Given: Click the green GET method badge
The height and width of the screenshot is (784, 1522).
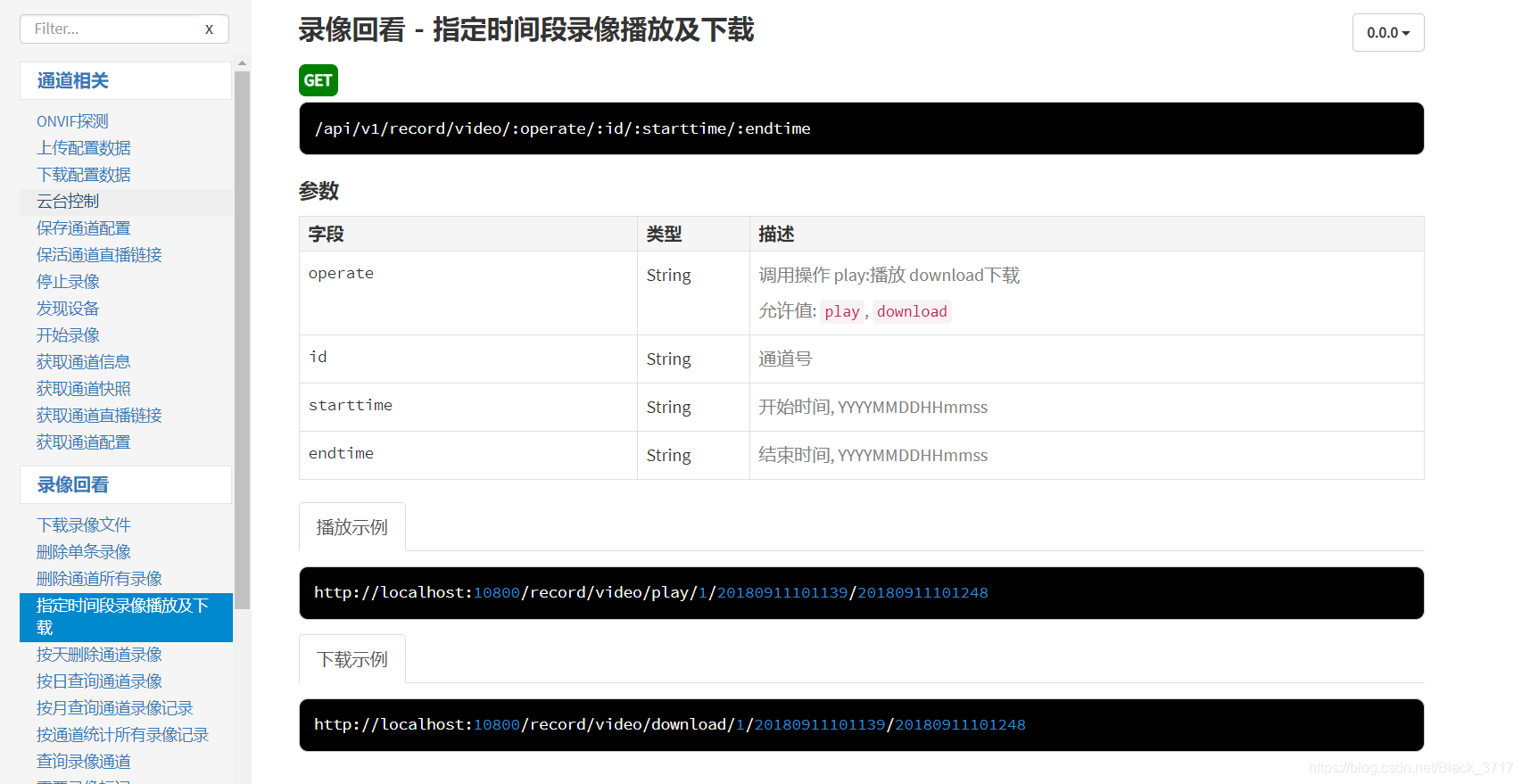Looking at the screenshot, I should coord(318,80).
